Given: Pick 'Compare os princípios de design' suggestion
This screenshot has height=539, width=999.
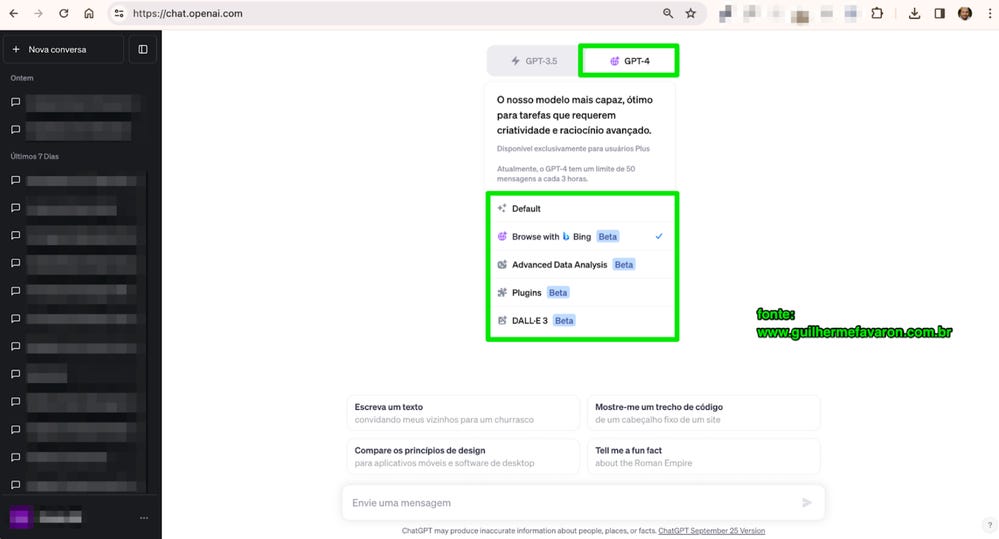Looking at the screenshot, I should click(463, 456).
